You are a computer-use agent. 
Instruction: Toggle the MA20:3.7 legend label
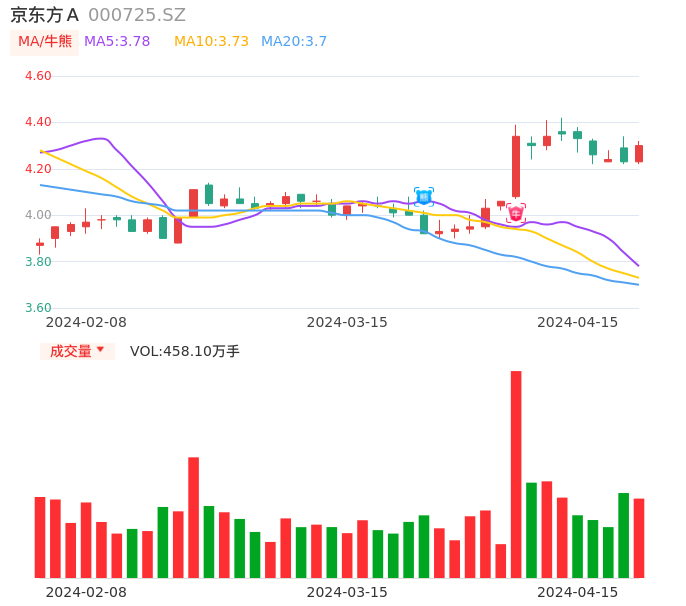coord(294,42)
